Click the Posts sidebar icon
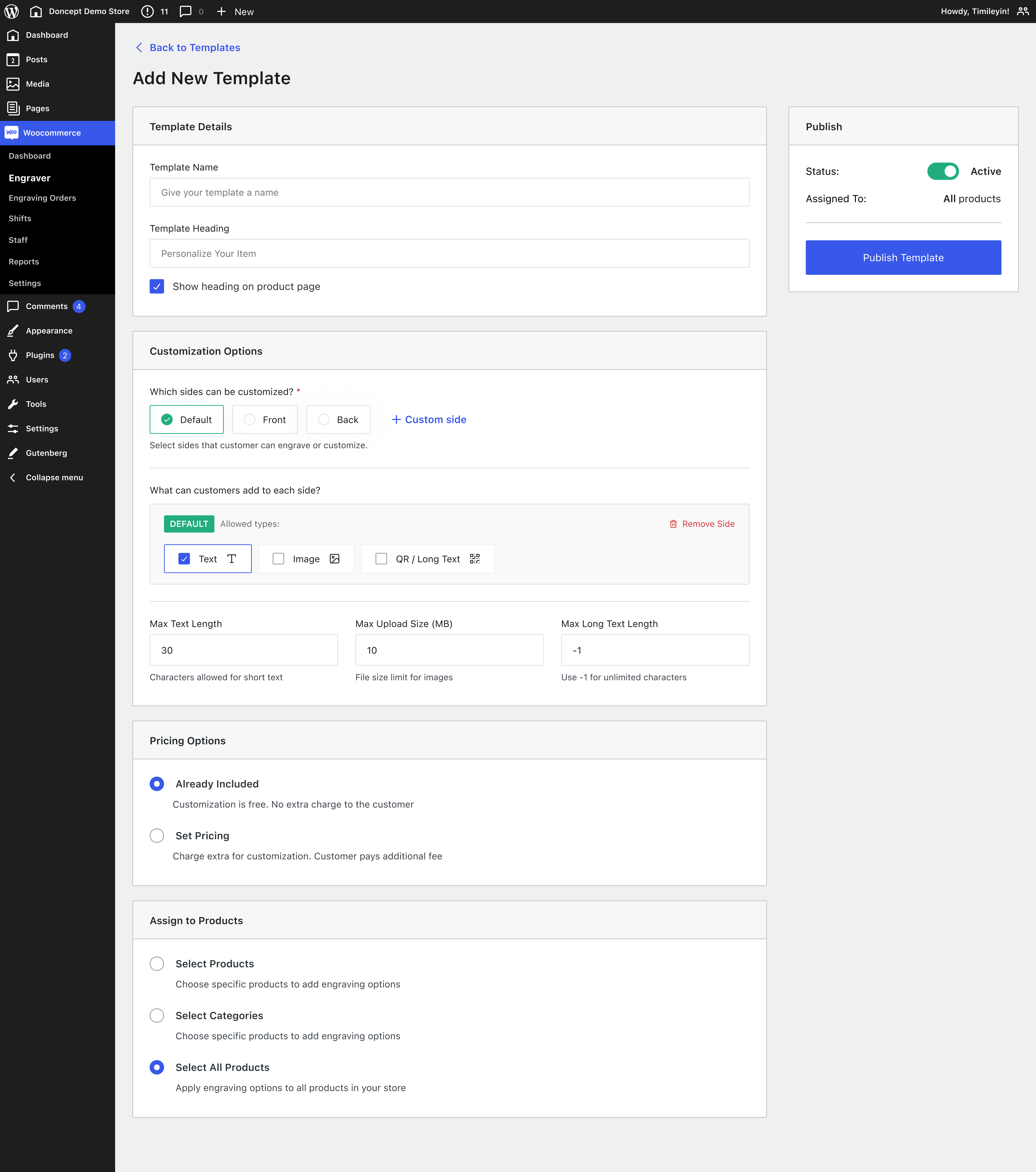Screen dimensions: 1036x1172 (13, 60)
